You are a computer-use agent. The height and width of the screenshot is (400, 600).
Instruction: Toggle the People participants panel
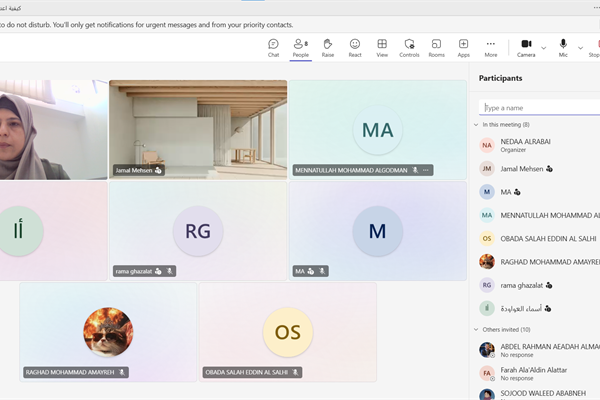301,48
